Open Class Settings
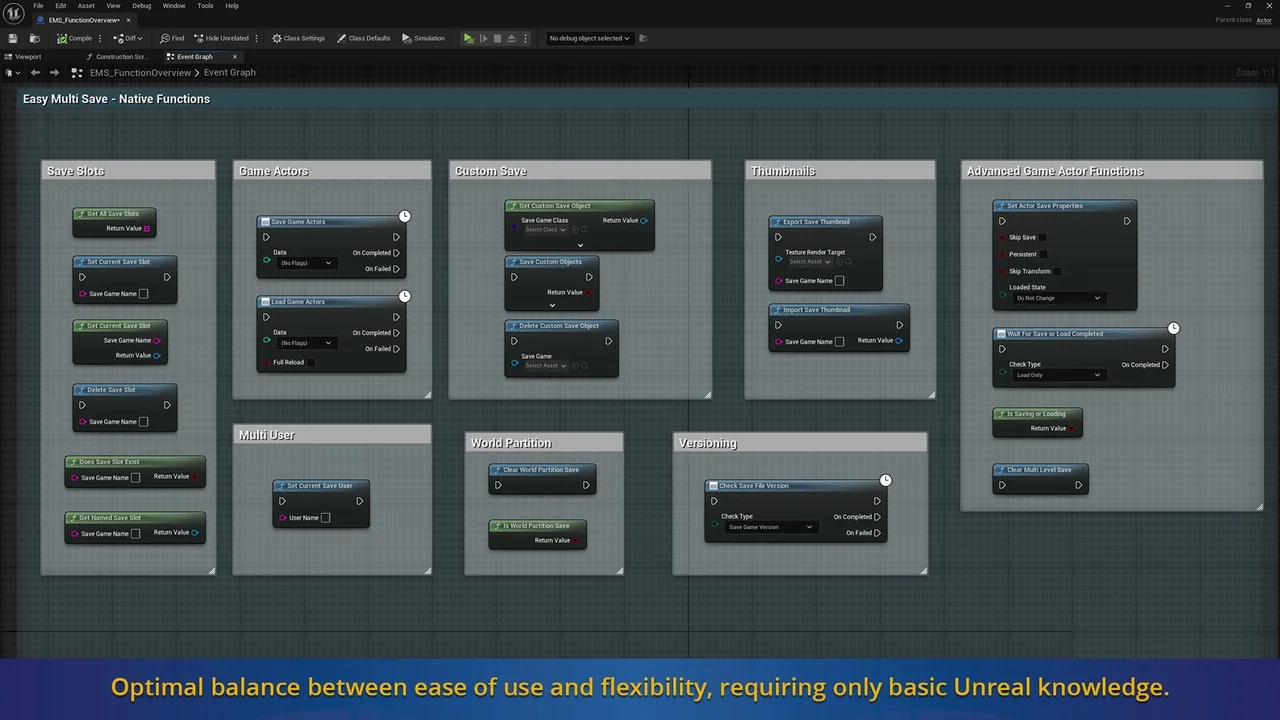1280x720 pixels. pyautogui.click(x=299, y=38)
